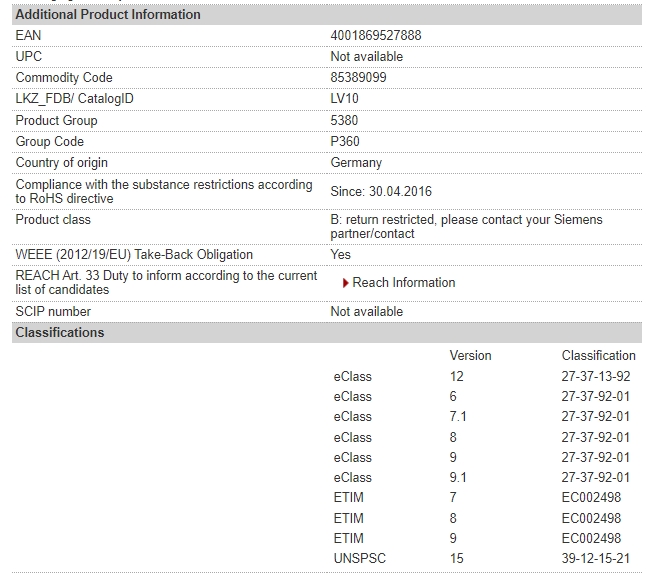Select the eClass version 8 classification code

(x=596, y=437)
